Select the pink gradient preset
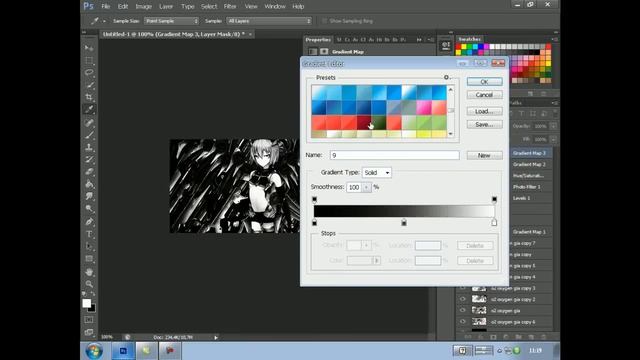Viewport: 640px width, 360px height. point(424,108)
